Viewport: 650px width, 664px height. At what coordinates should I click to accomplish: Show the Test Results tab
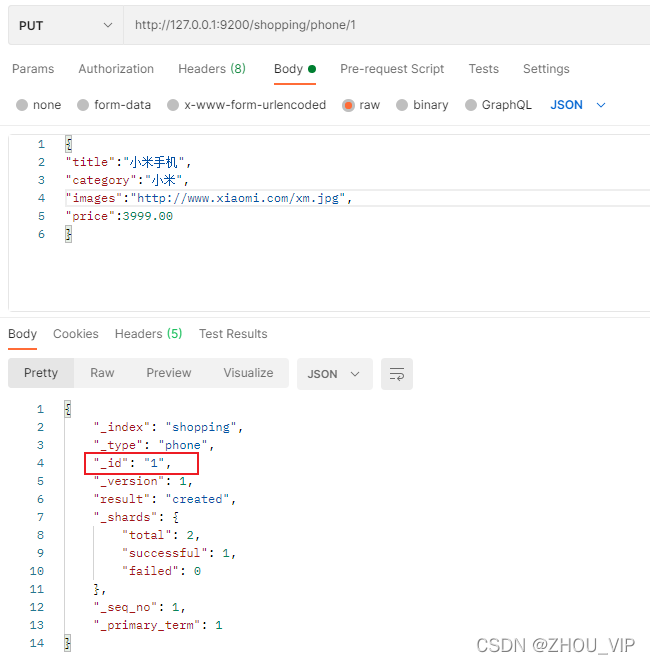pos(233,334)
